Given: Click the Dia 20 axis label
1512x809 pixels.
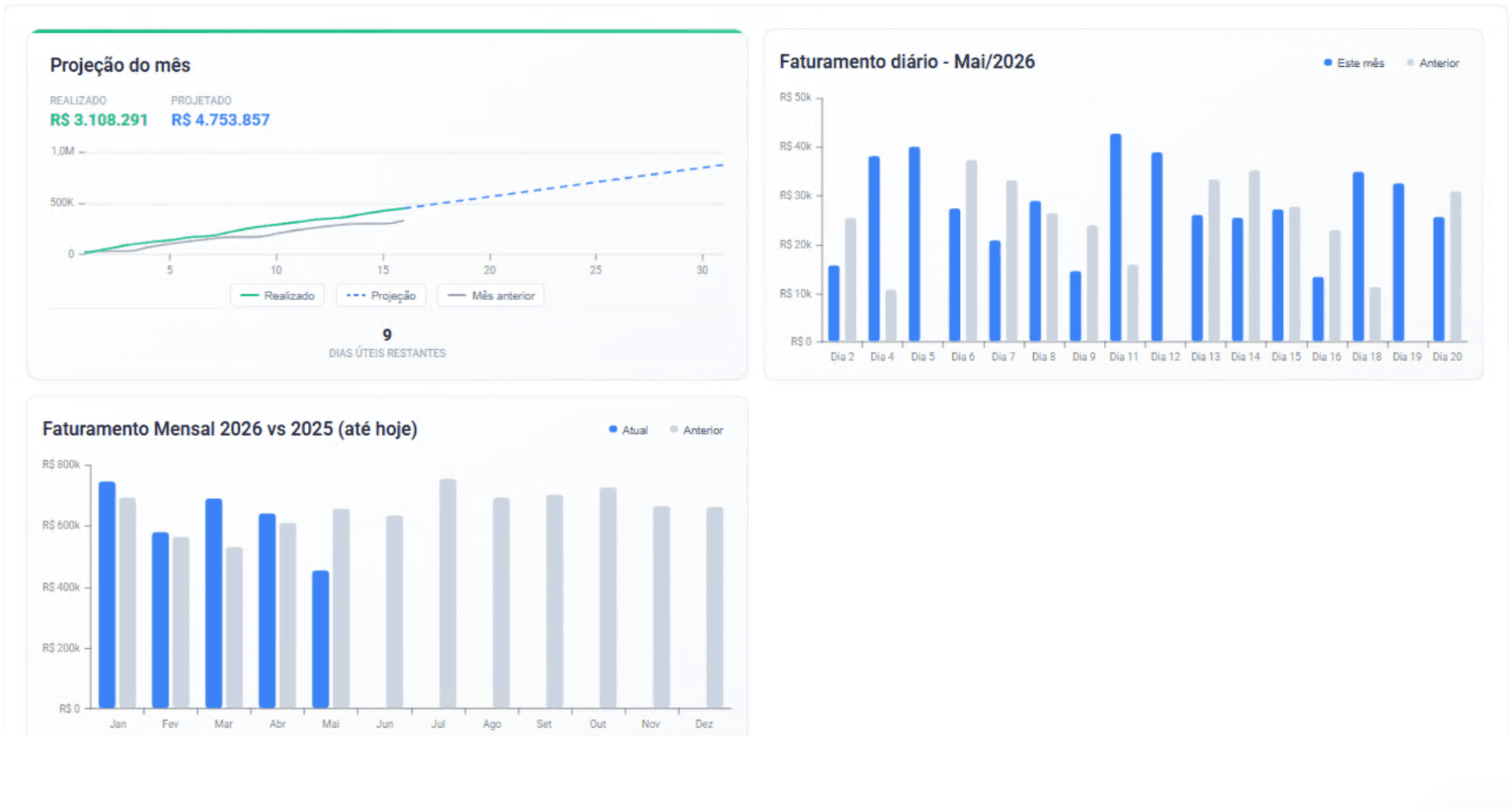Looking at the screenshot, I should pyautogui.click(x=1447, y=357).
